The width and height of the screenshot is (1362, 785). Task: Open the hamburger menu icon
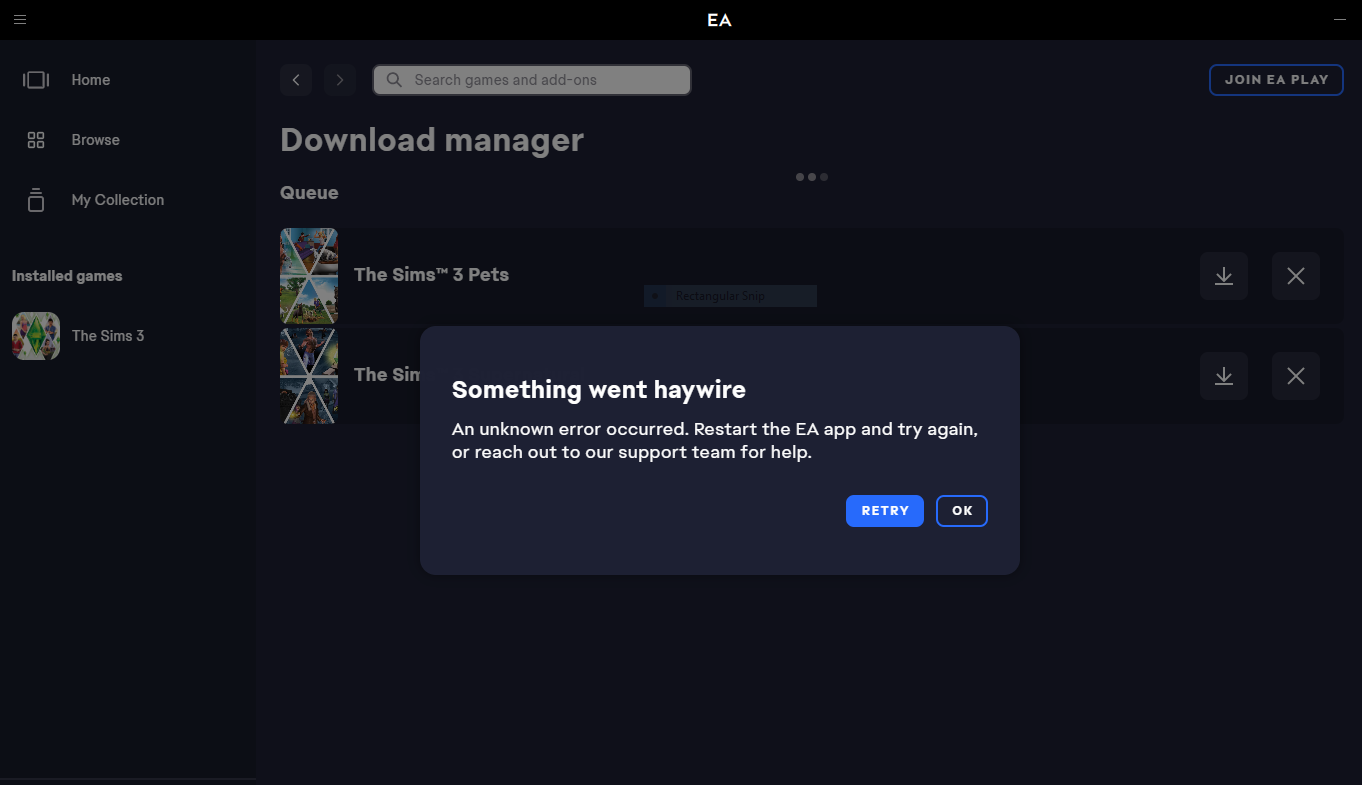pyautogui.click(x=20, y=20)
